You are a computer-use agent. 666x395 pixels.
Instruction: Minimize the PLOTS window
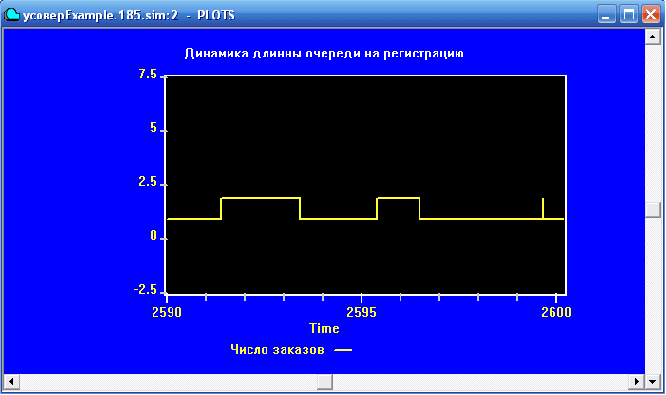[x=607, y=14]
